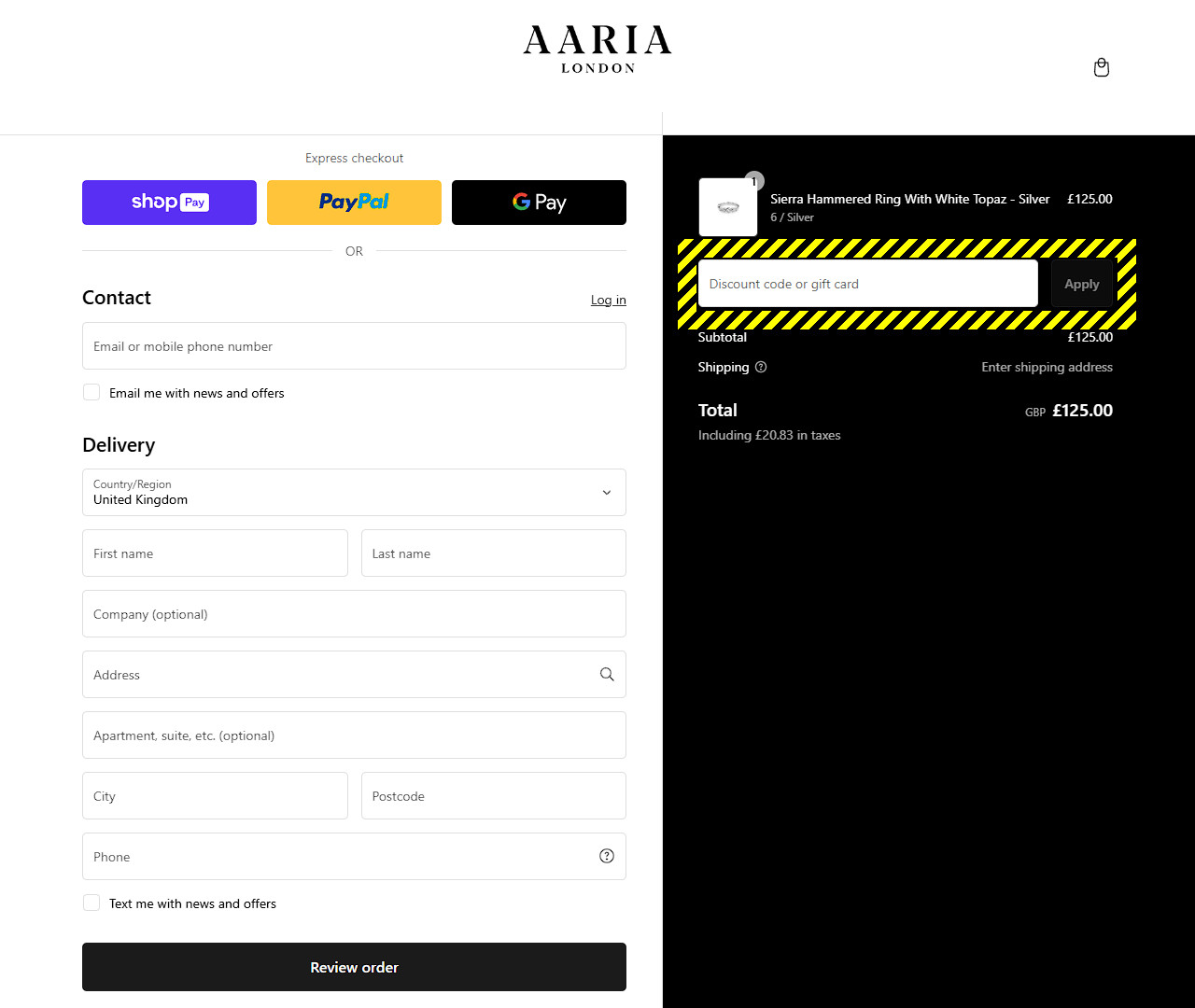
Task: Tick Text me with news and offers
Action: (x=91, y=903)
